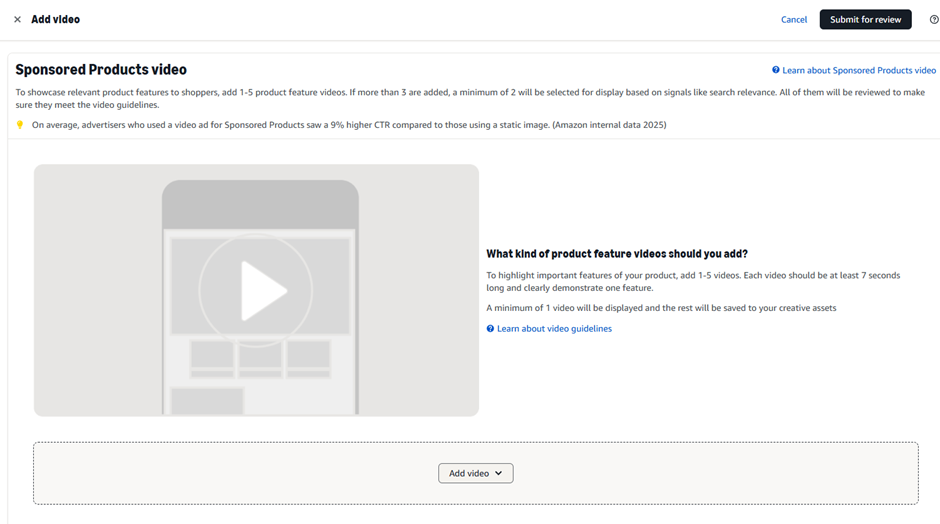
Task: Open Learn about Sponsored Products video link
Action: point(859,71)
